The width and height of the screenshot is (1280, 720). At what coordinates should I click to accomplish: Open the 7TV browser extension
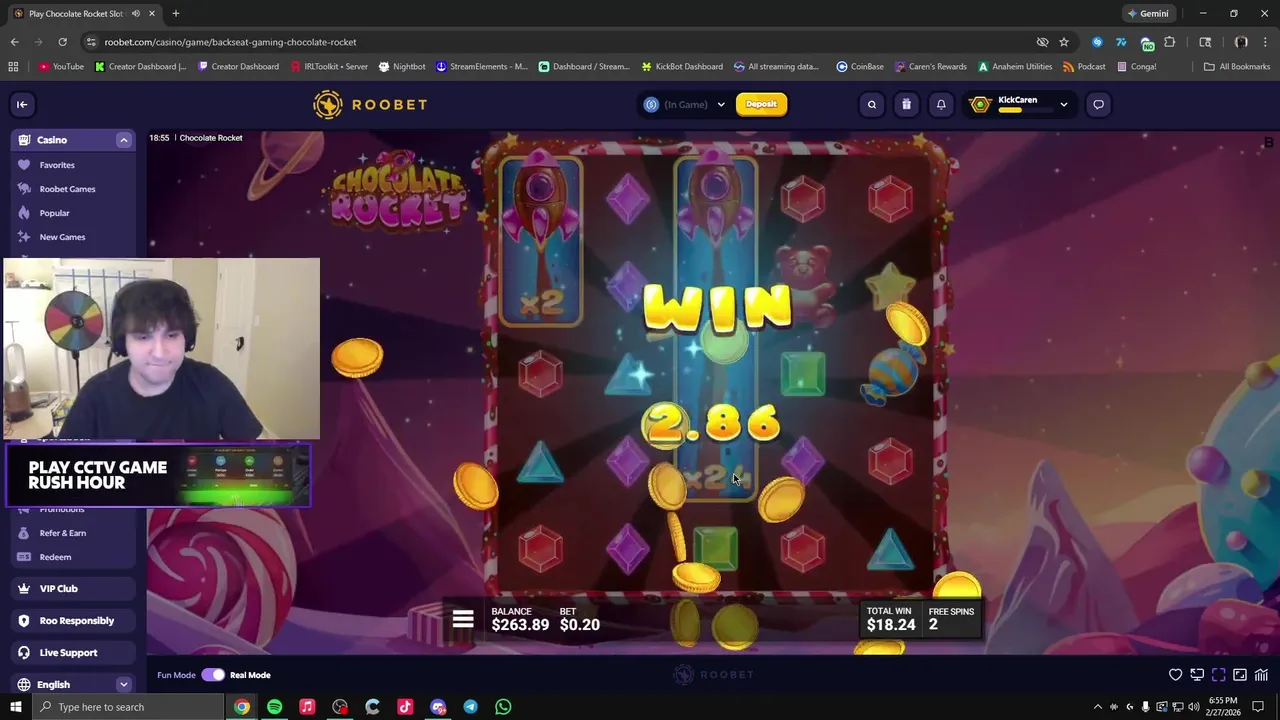[x=1121, y=42]
